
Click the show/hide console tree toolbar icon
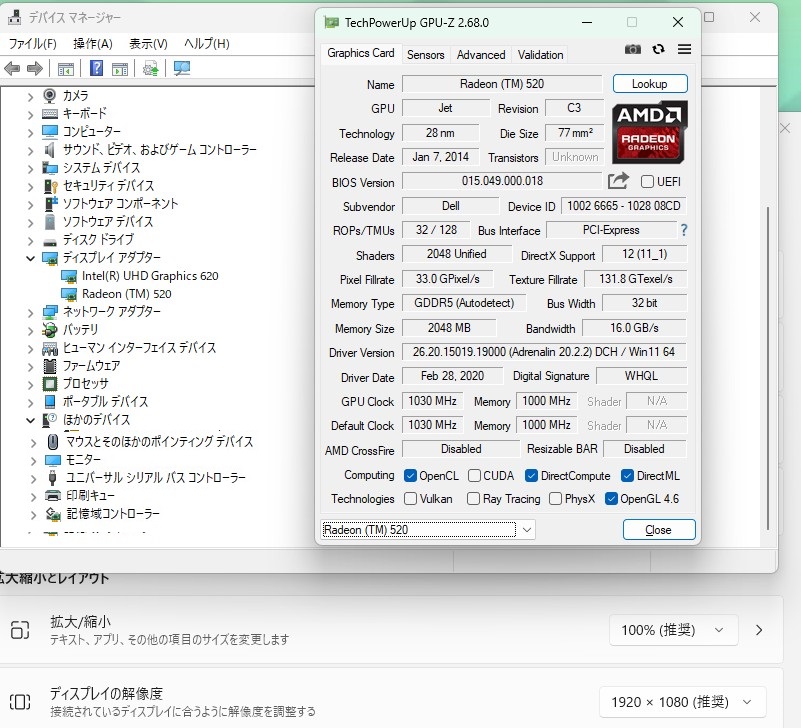pos(66,68)
